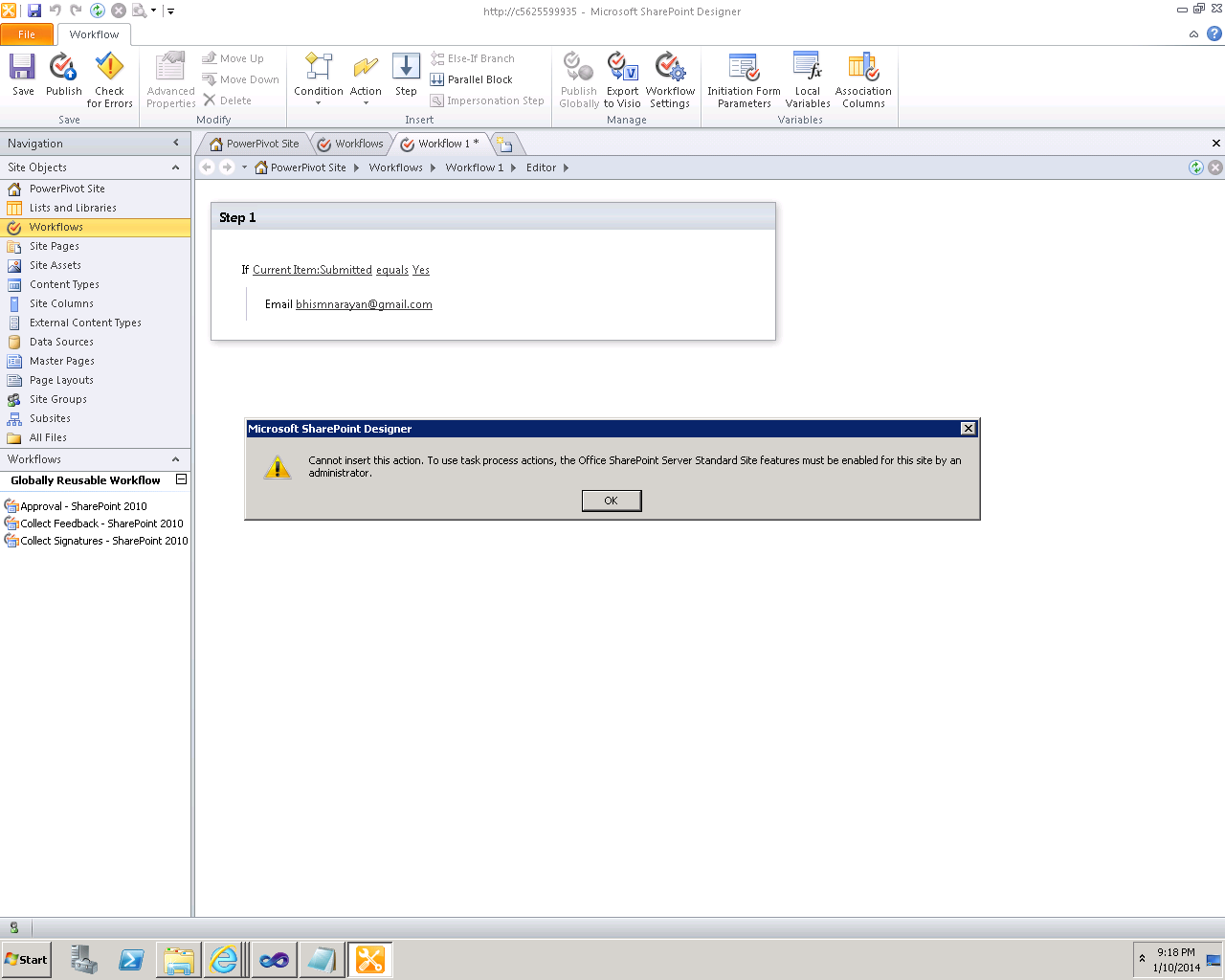This screenshot has height=980, width=1225.
Task: Select Collect Signatures - SharePoint 2010 workflow
Action: pyautogui.click(x=97, y=541)
